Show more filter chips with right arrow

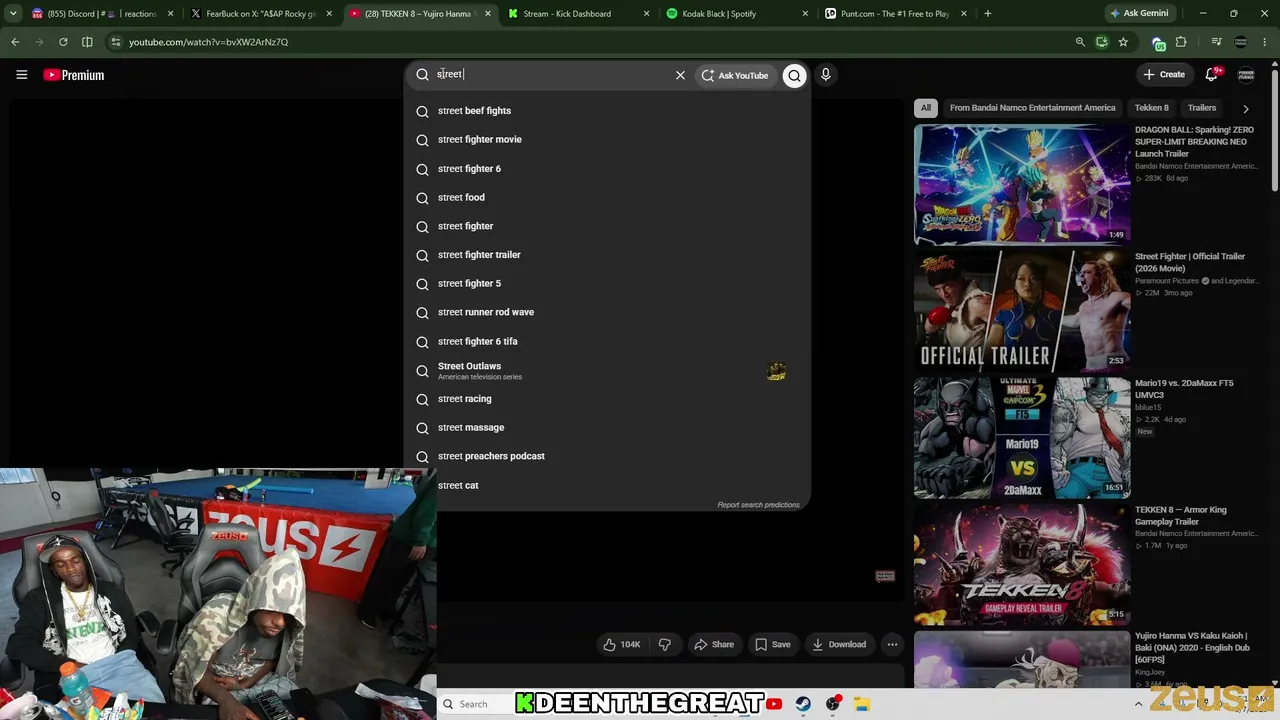(x=1245, y=108)
